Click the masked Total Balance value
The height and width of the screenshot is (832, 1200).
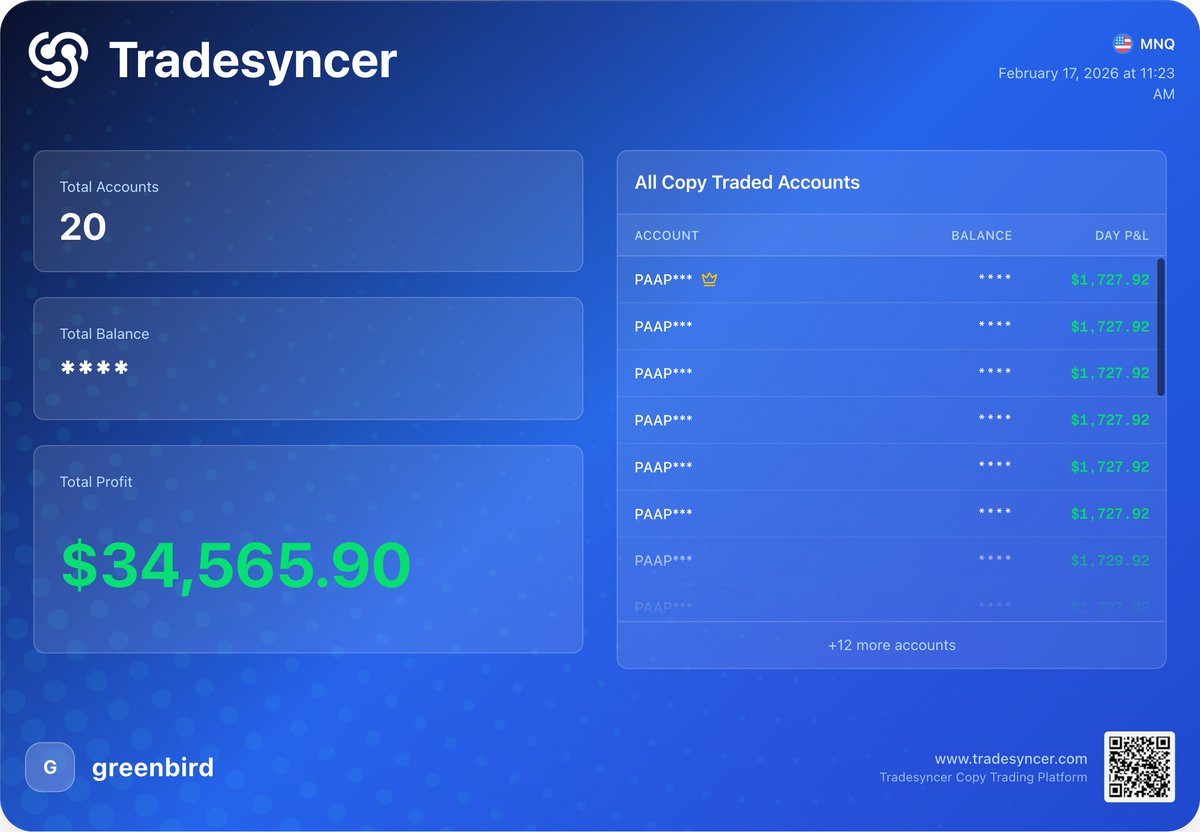click(x=95, y=369)
